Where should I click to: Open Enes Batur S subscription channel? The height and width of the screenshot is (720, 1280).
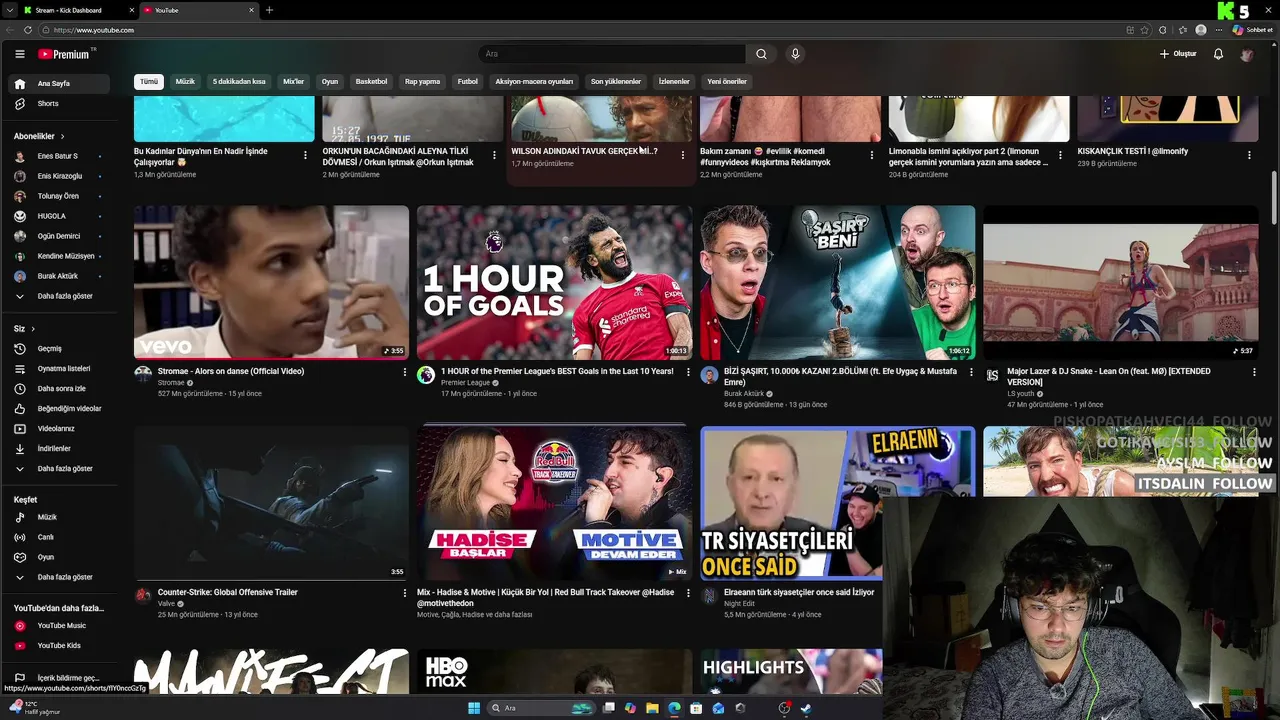point(60,157)
